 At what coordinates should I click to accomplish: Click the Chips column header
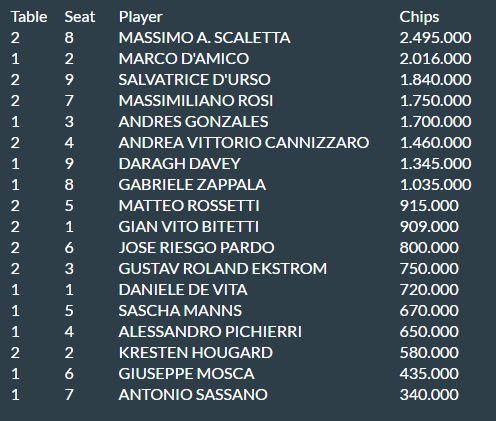pyautogui.click(x=419, y=17)
